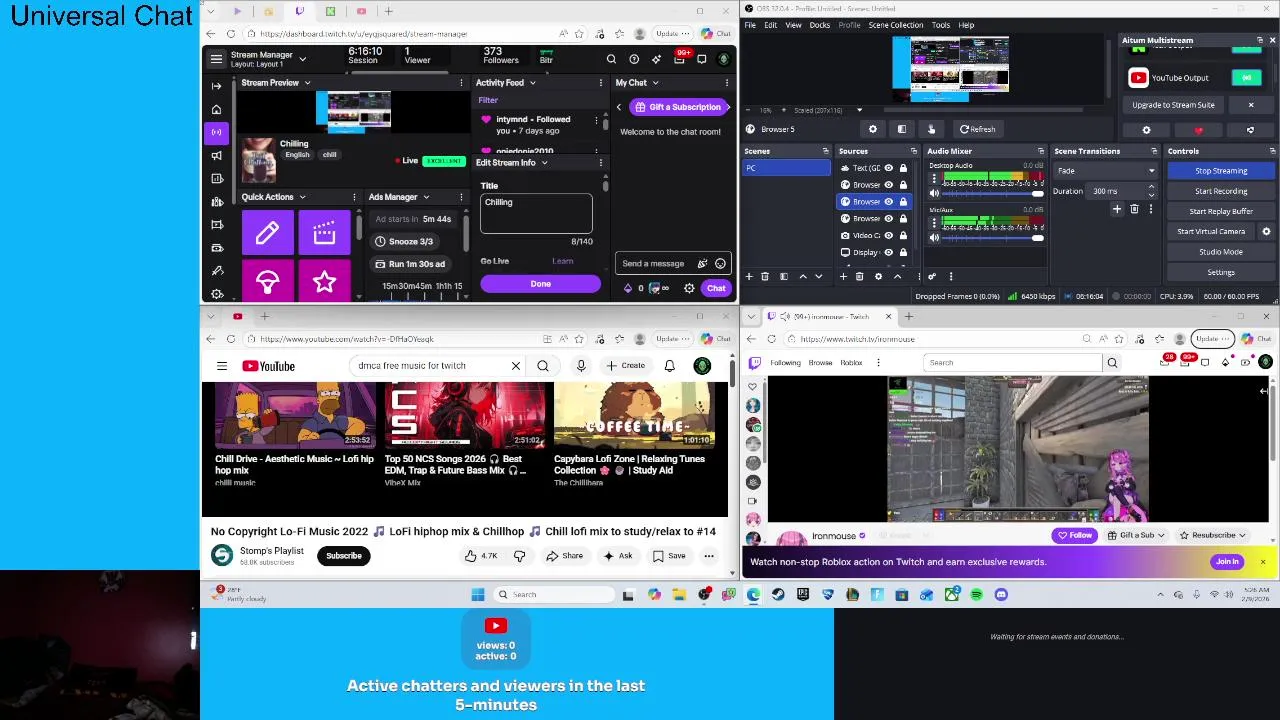The width and height of the screenshot is (1280, 720).
Task: Open the emoji picker in My Chat
Action: [720, 264]
